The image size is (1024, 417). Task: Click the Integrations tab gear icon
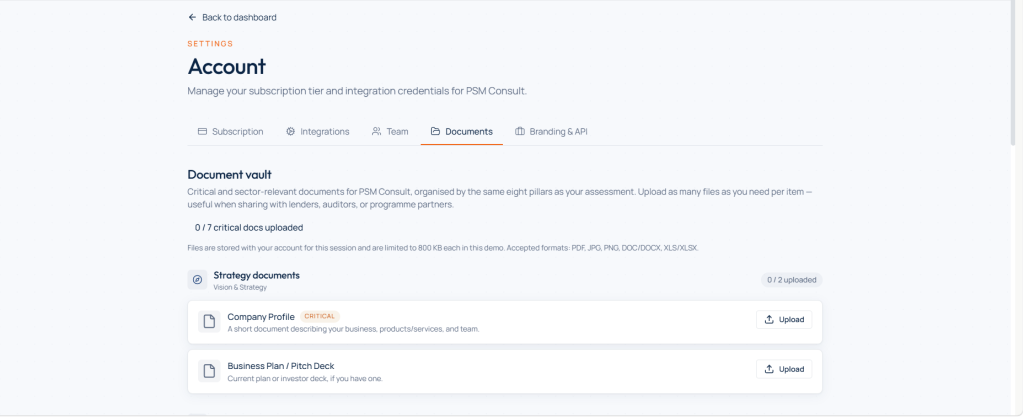pos(291,131)
